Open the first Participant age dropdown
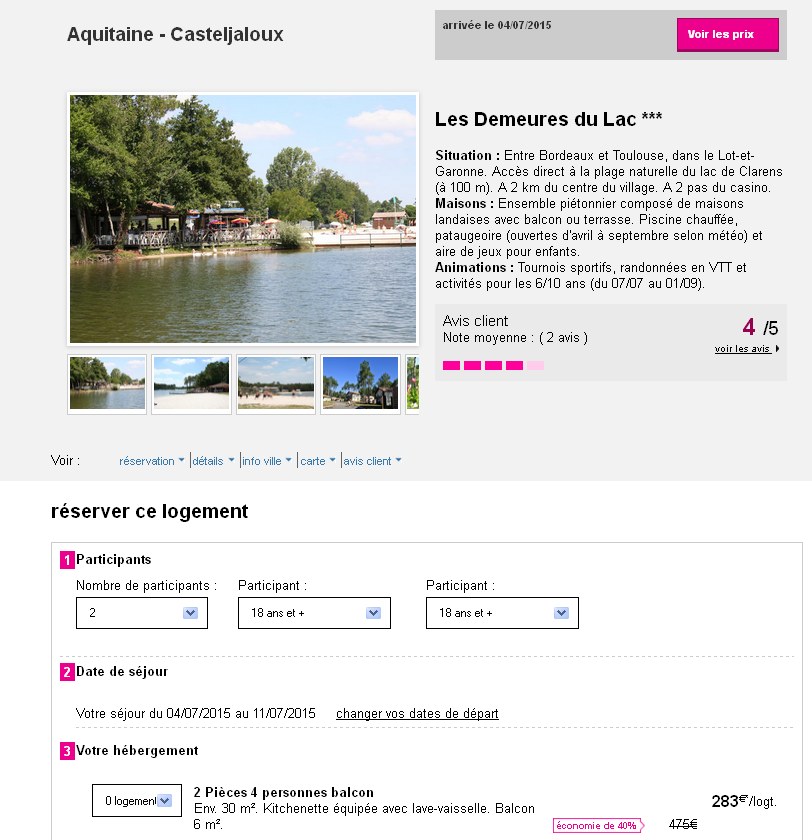812x840 pixels. (x=314, y=613)
